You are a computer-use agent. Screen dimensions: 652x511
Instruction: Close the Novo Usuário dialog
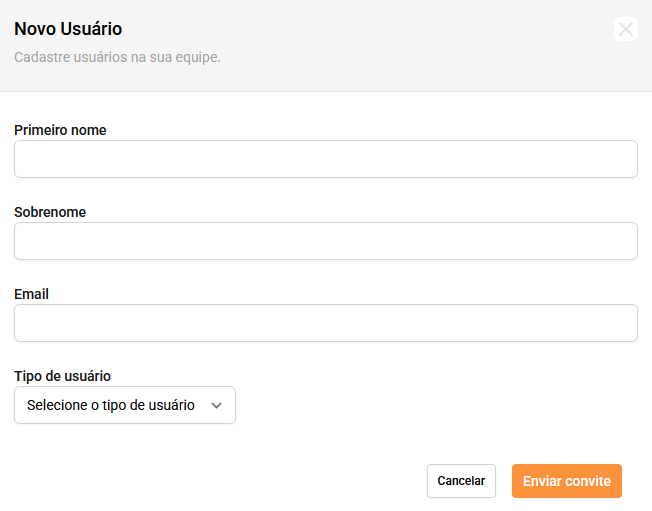(626, 29)
